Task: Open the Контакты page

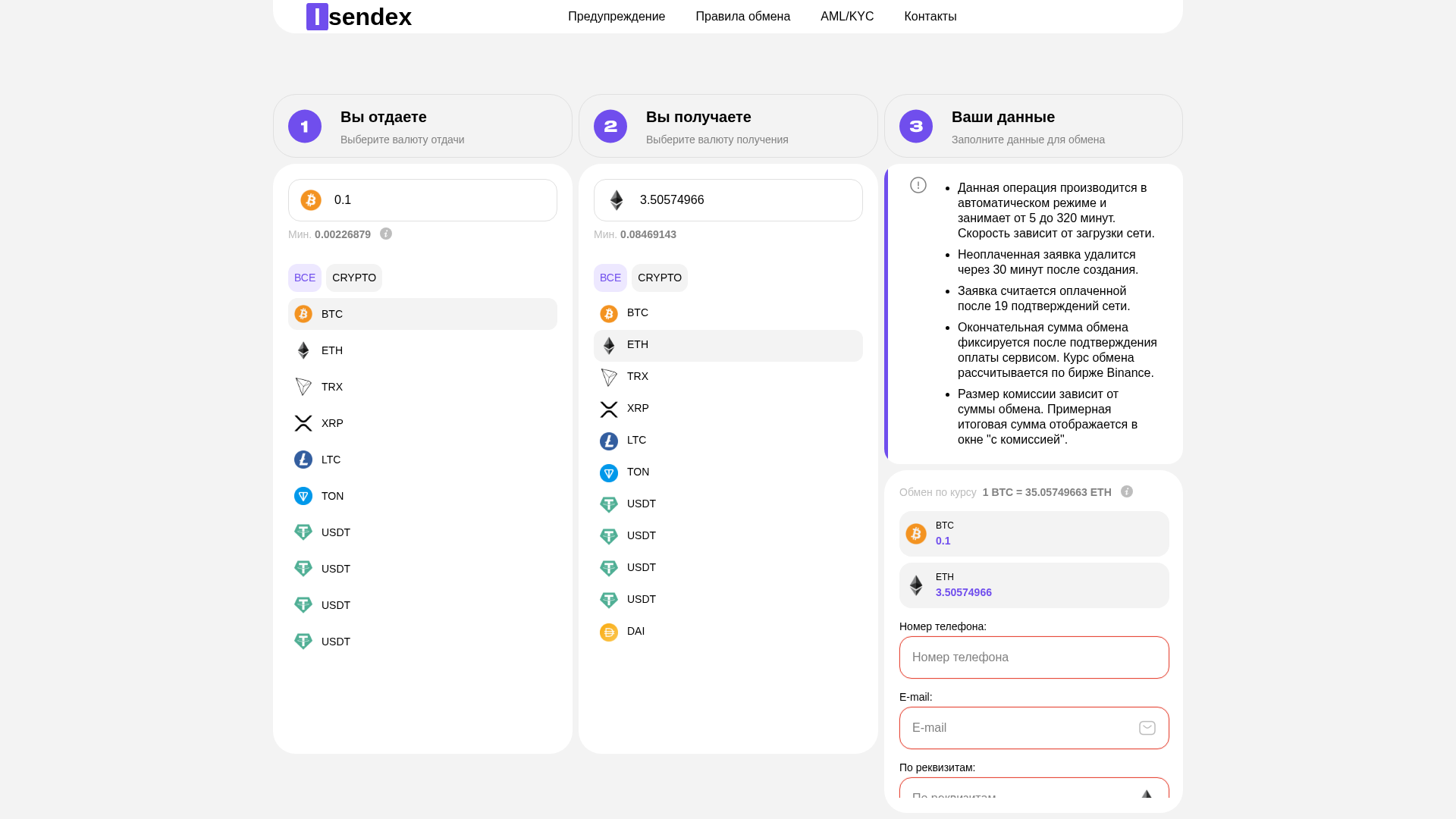Action: 930,17
